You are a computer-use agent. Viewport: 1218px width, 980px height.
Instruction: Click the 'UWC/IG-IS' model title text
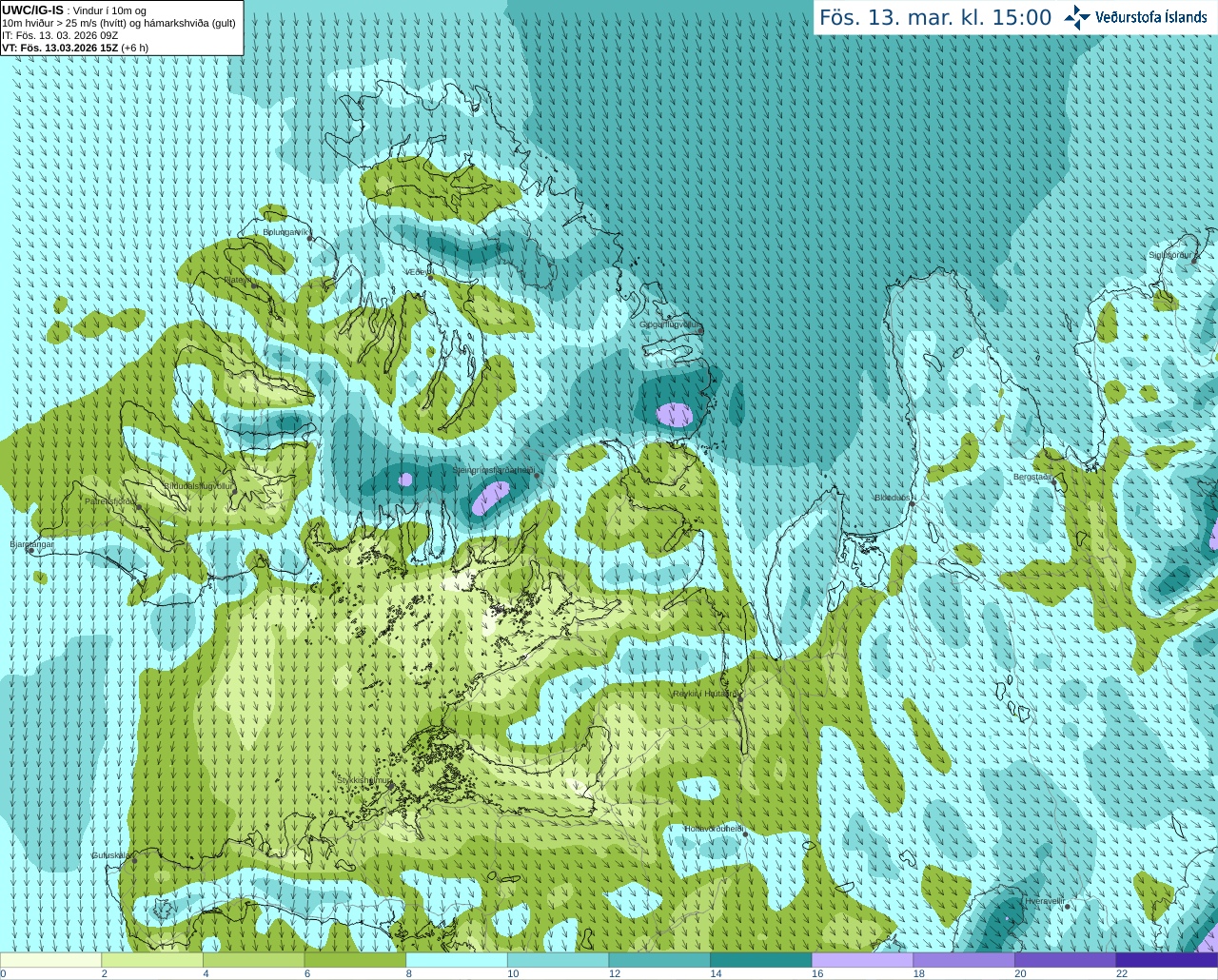32,10
